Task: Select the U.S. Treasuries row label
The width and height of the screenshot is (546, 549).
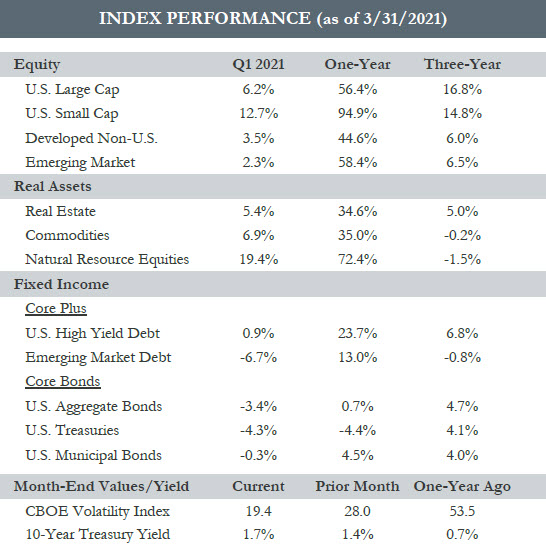Action: [72, 430]
